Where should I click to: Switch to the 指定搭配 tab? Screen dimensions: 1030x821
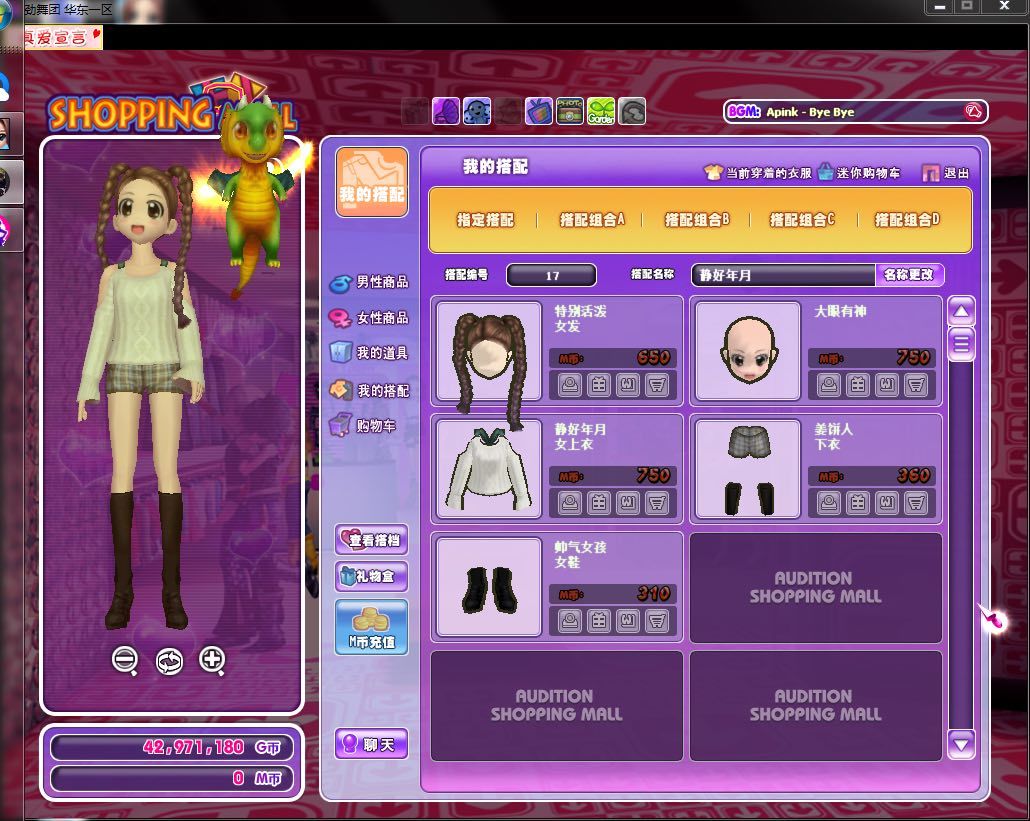point(485,220)
